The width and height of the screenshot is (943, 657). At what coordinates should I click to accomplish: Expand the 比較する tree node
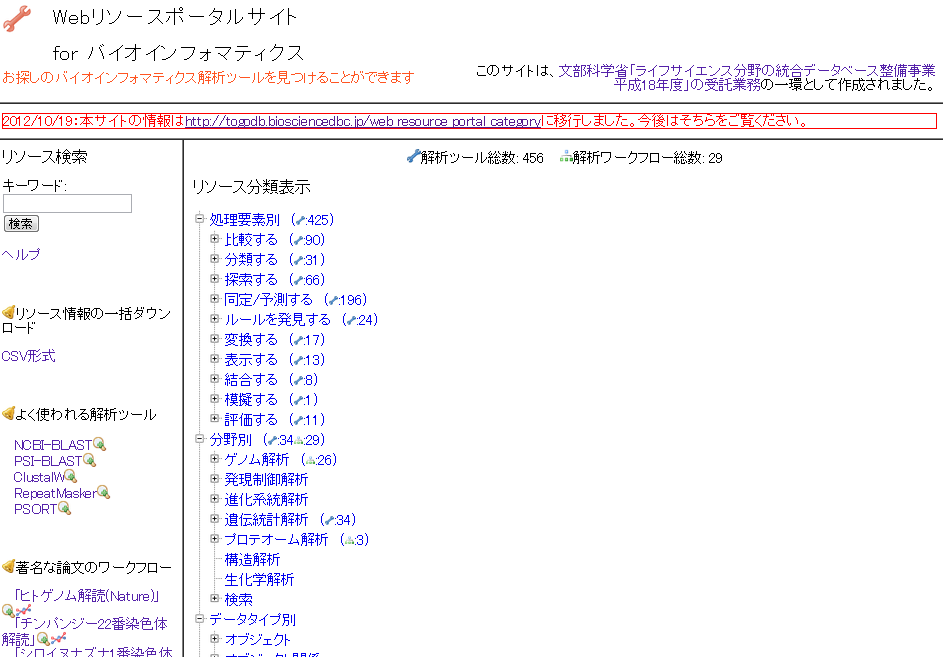click(x=214, y=239)
